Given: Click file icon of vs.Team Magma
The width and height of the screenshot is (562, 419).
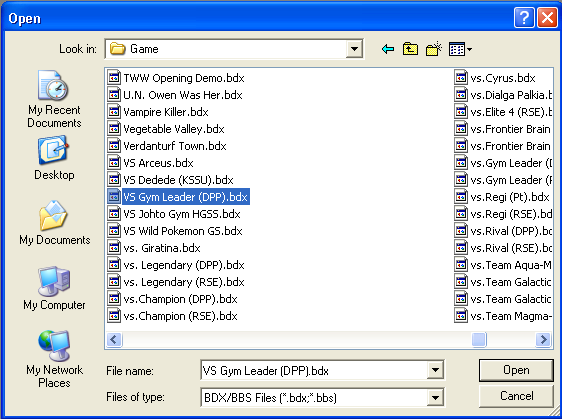Looking at the screenshot, I should (461, 316).
